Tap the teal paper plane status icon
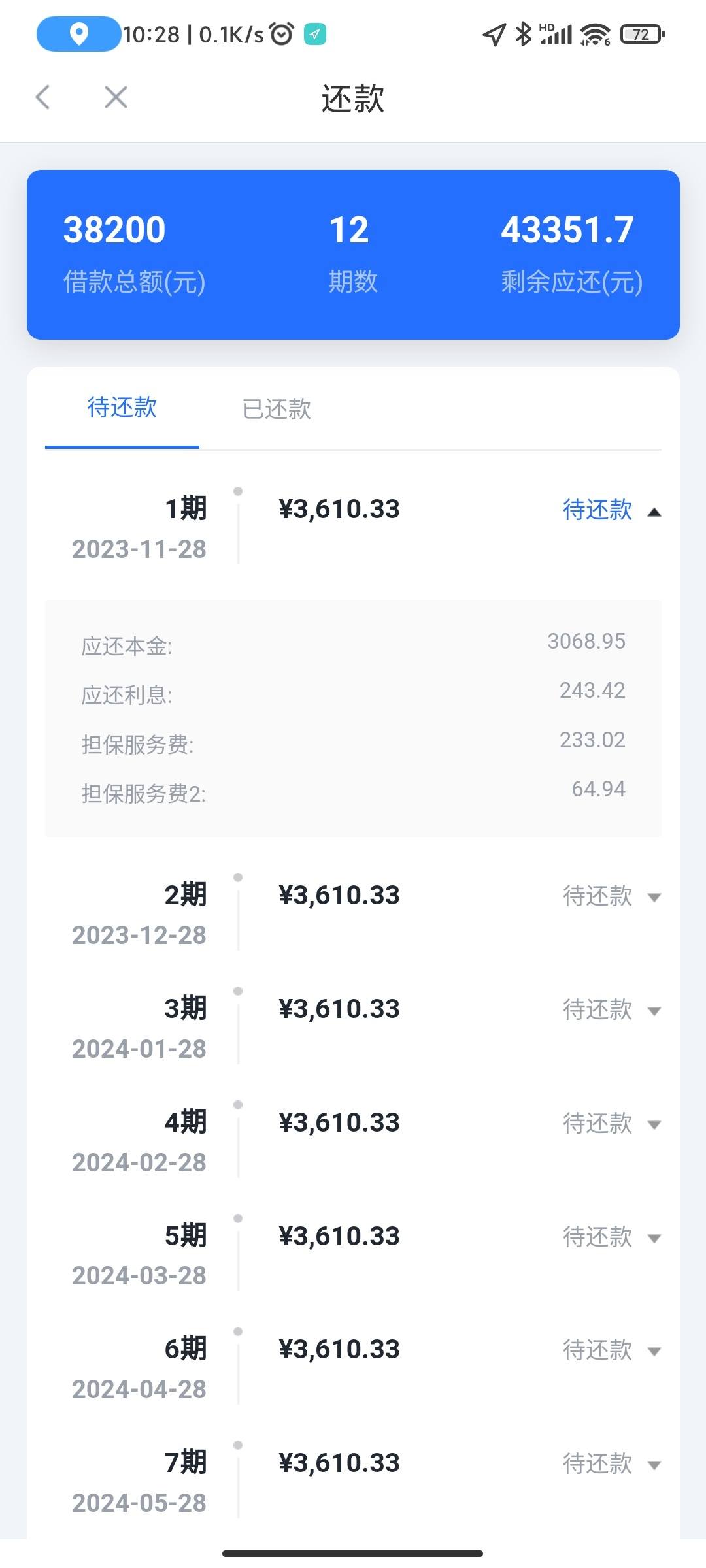 315,34
